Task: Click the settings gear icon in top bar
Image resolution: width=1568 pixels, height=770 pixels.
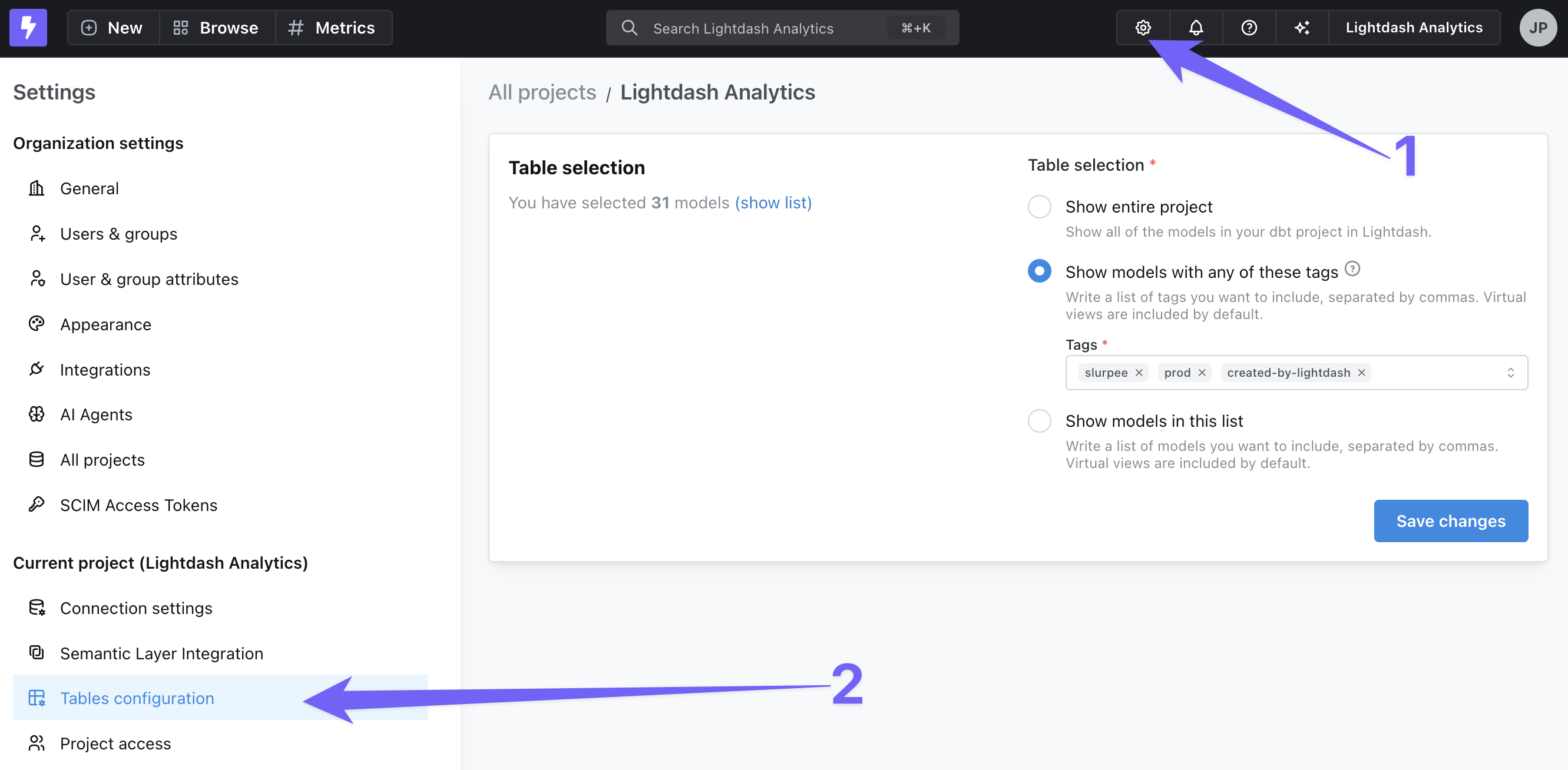Action: click(1143, 27)
